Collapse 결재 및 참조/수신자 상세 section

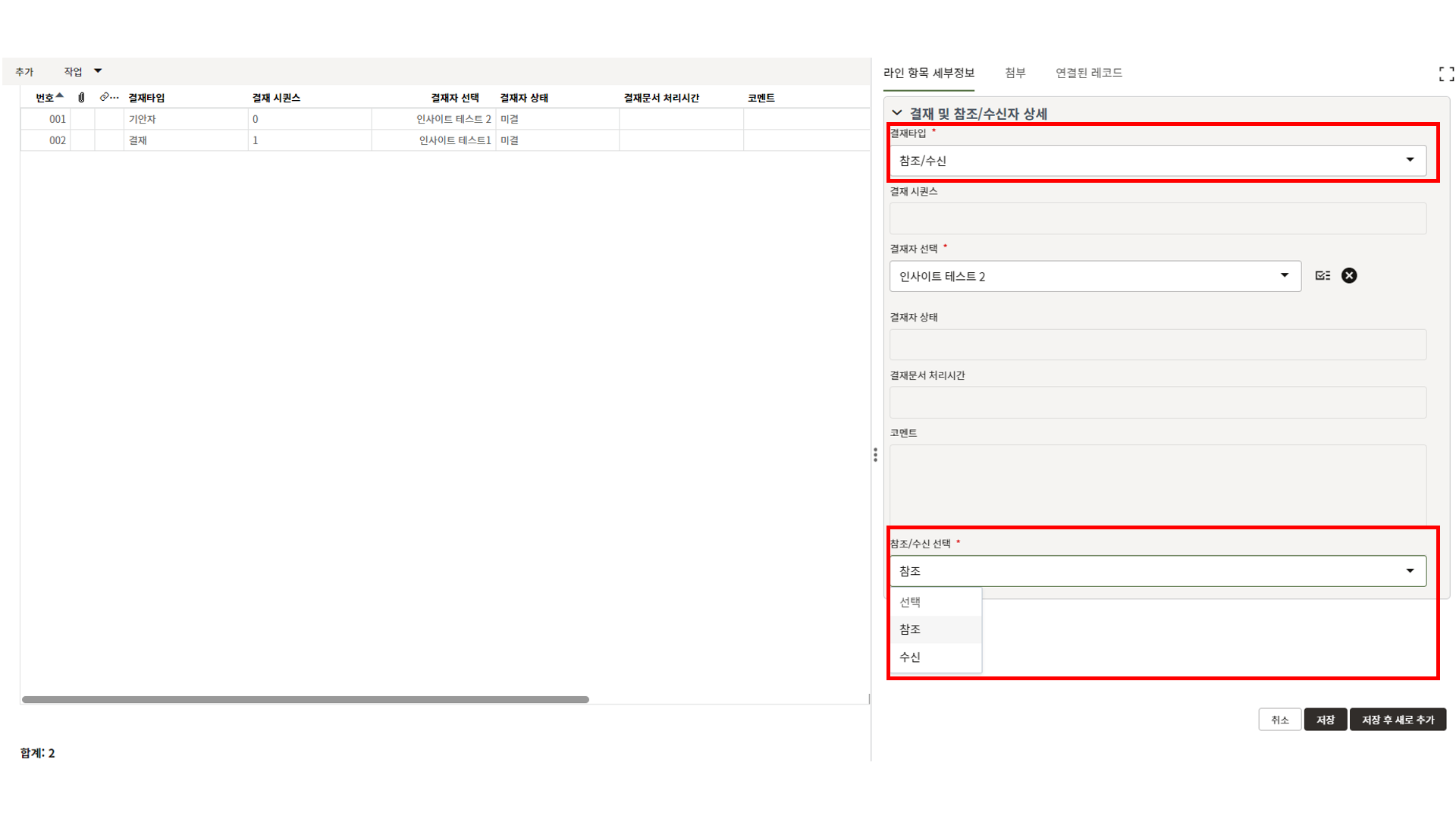click(x=897, y=113)
